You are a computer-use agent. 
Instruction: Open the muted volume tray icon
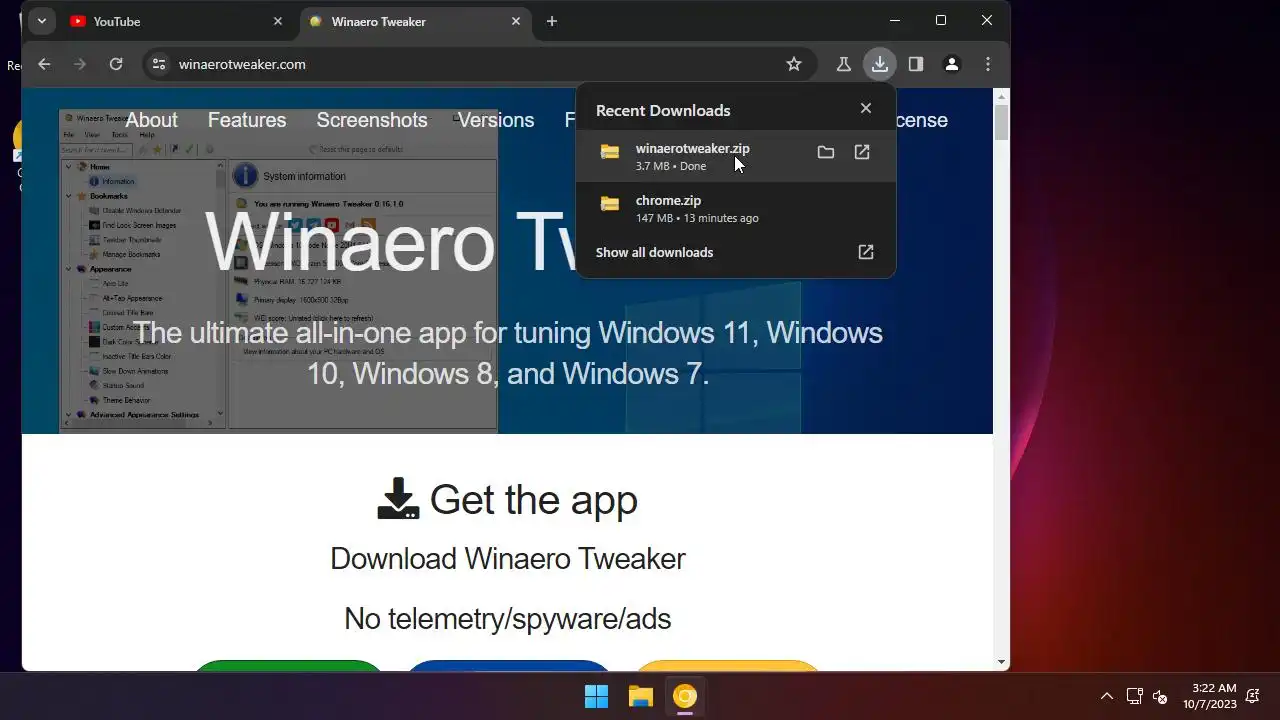click(1160, 696)
